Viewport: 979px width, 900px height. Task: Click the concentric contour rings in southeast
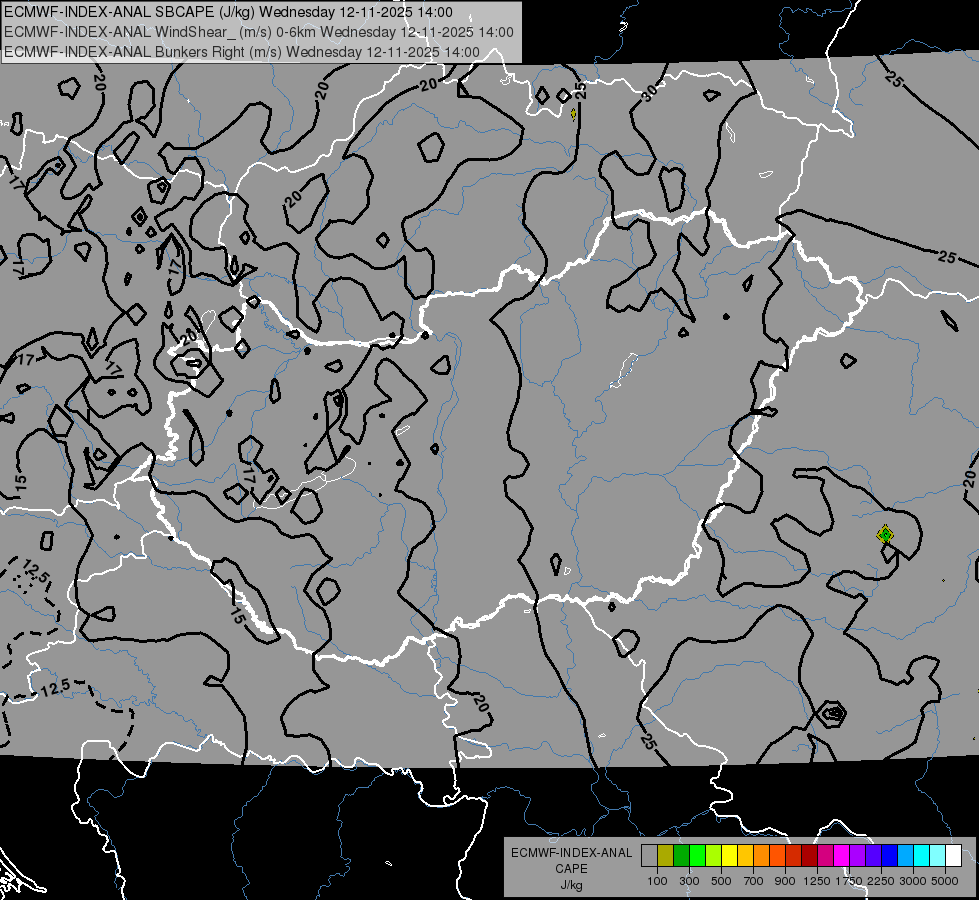[x=833, y=713]
